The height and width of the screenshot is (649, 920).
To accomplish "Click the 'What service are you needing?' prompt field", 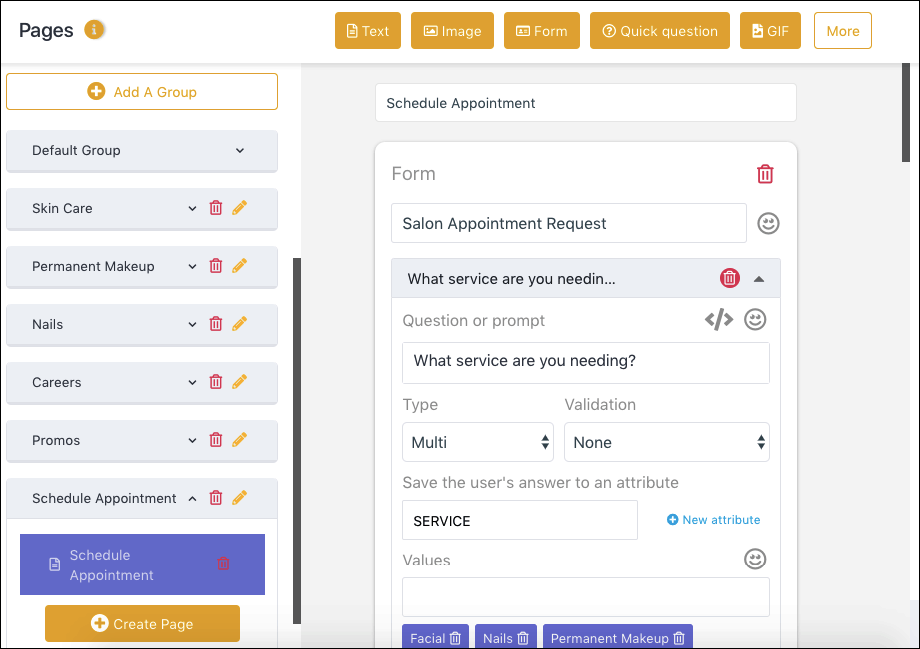I will point(586,363).
